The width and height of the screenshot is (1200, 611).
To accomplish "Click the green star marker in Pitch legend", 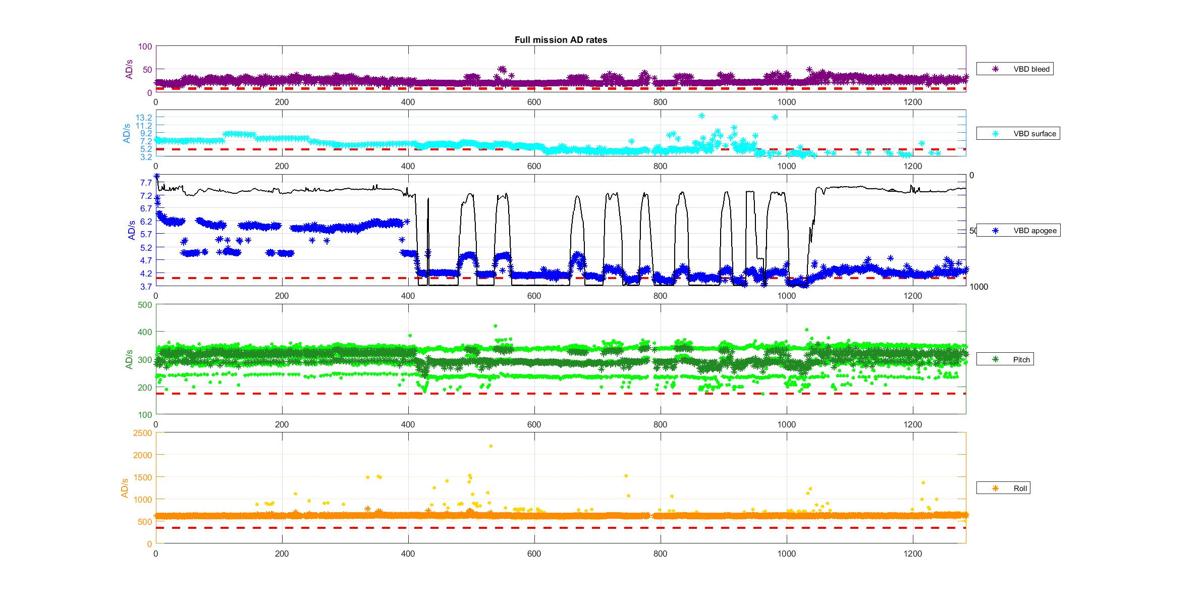I will coord(995,358).
